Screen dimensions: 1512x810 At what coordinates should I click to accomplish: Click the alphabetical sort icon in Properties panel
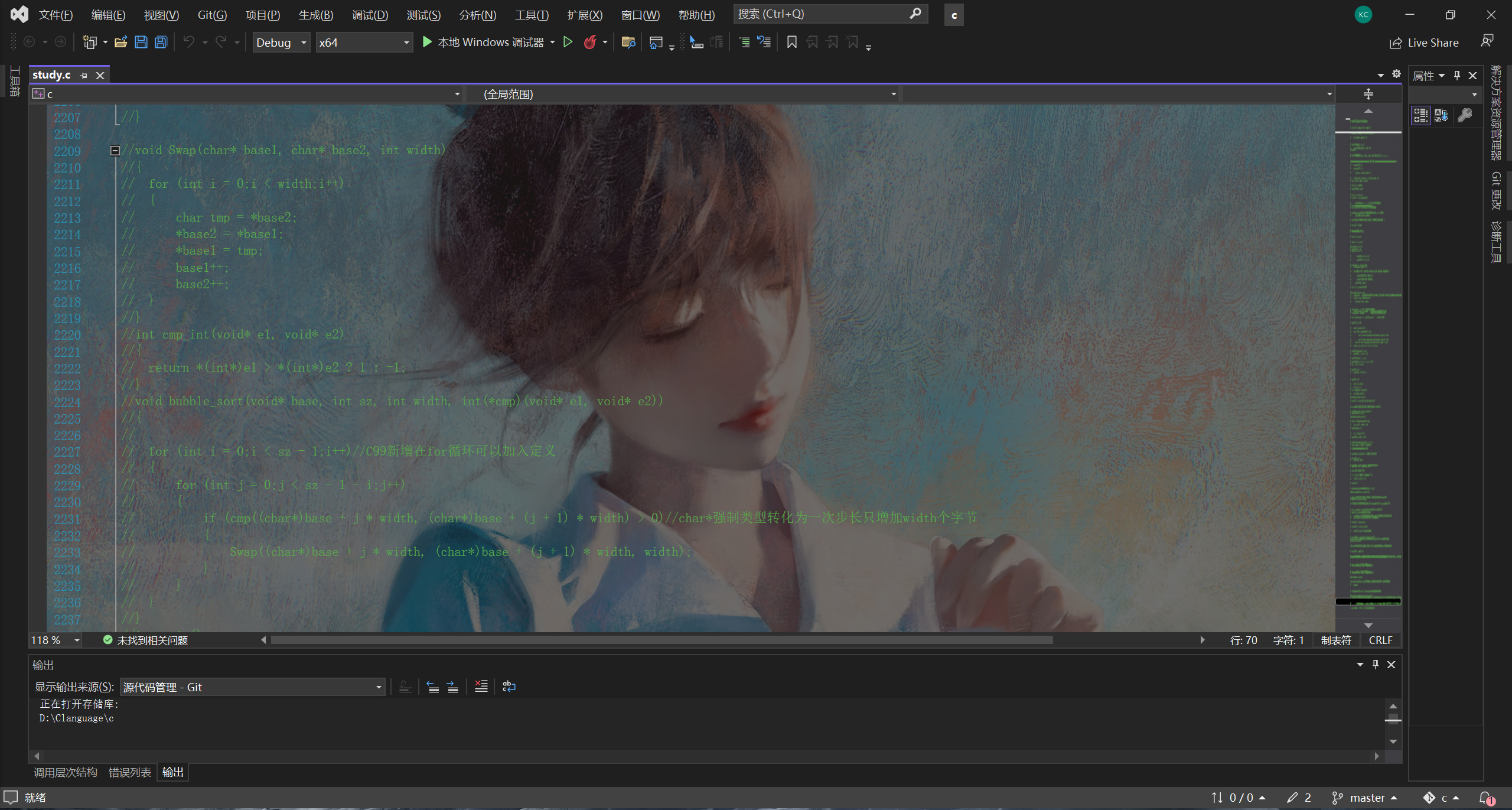[1441, 115]
